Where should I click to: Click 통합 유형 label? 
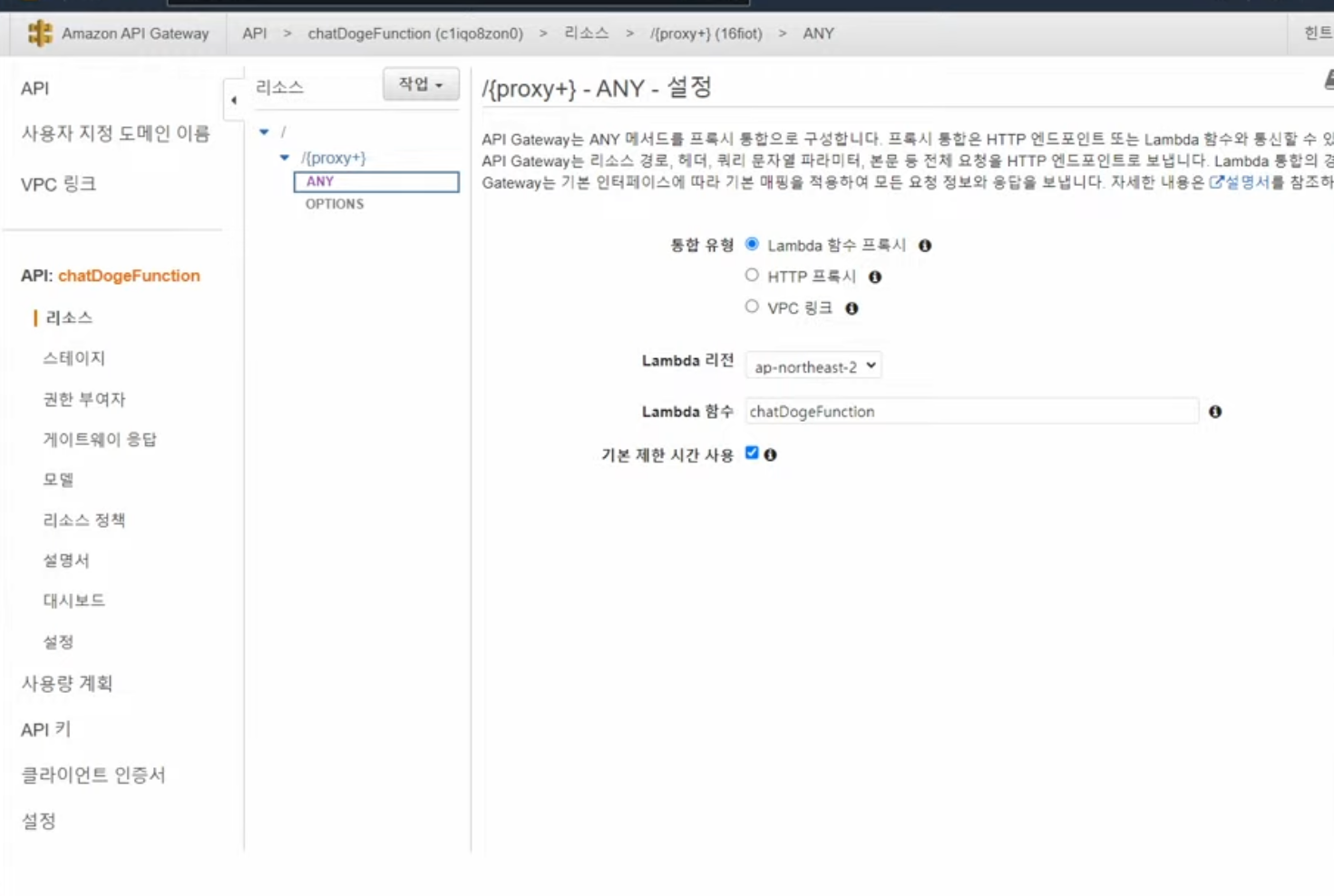701,246
